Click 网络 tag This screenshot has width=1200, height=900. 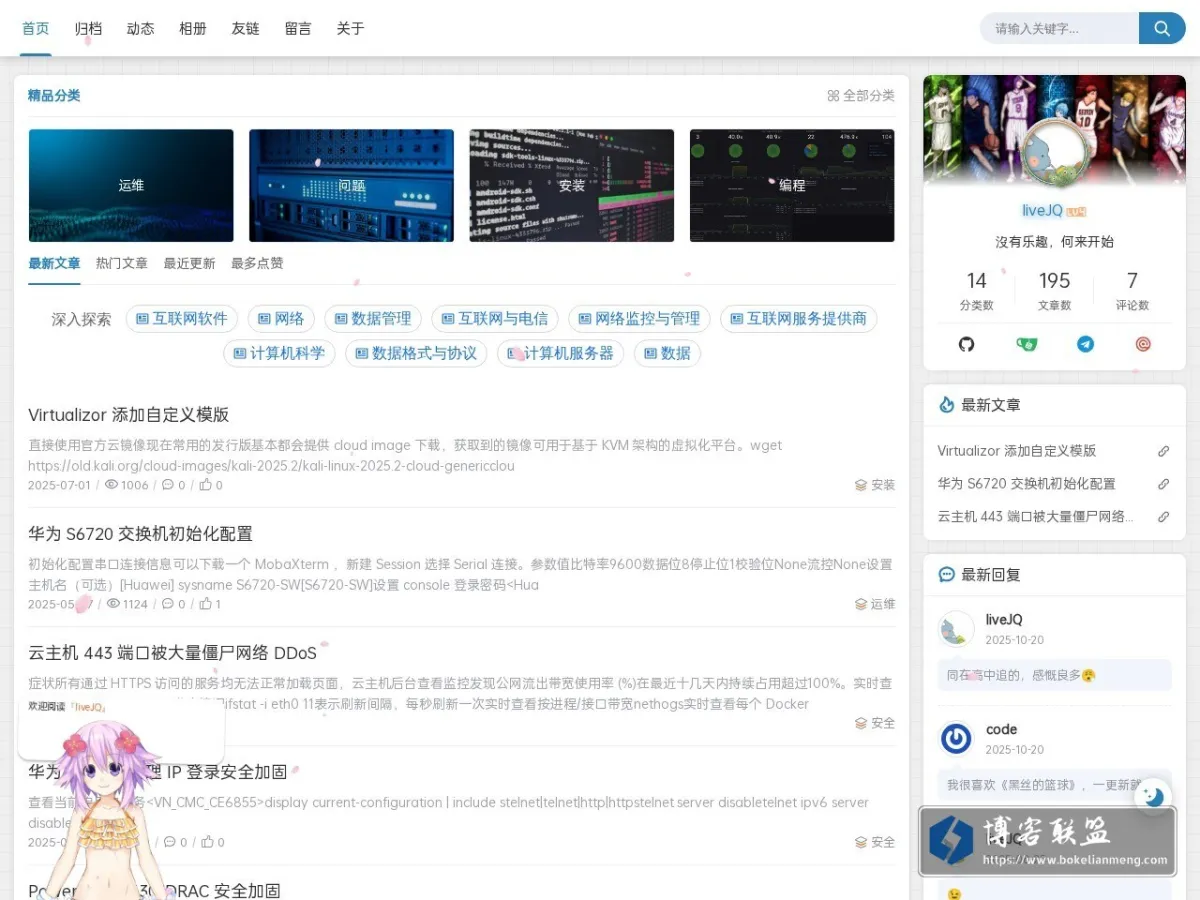[281, 319]
